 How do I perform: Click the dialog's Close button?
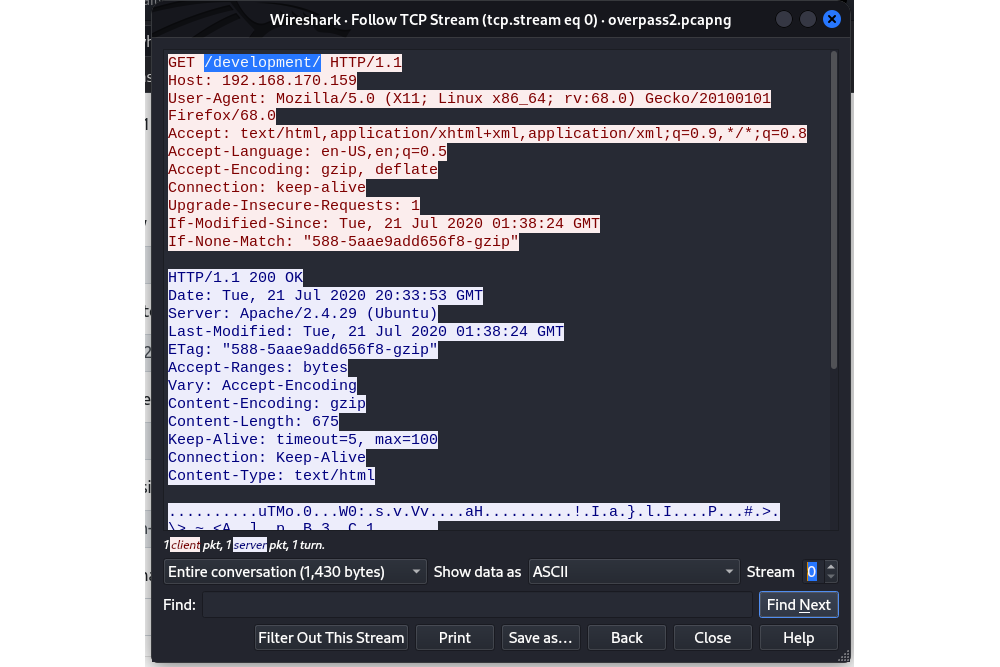(712, 638)
